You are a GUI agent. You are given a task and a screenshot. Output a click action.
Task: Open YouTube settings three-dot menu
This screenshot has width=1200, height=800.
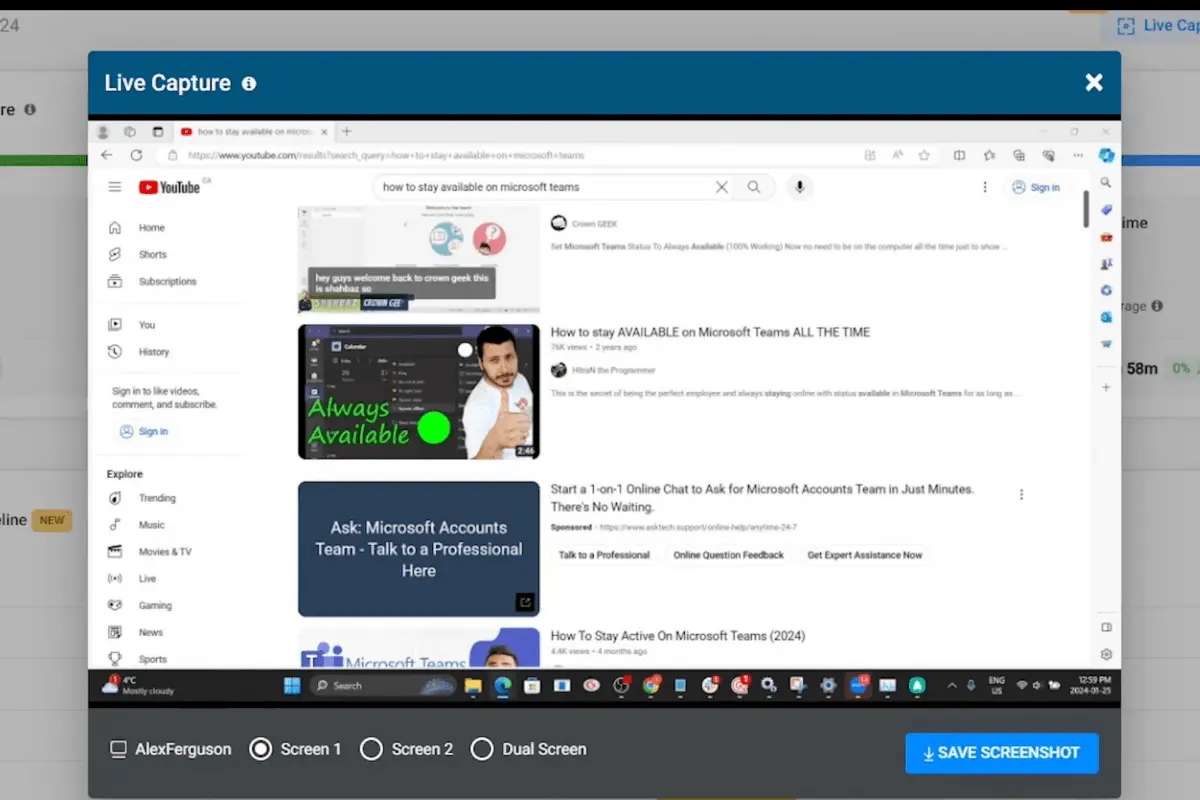(x=985, y=187)
